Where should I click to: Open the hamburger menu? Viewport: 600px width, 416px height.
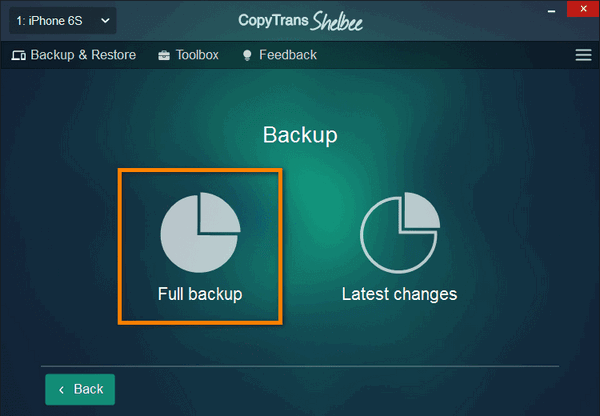(583, 55)
